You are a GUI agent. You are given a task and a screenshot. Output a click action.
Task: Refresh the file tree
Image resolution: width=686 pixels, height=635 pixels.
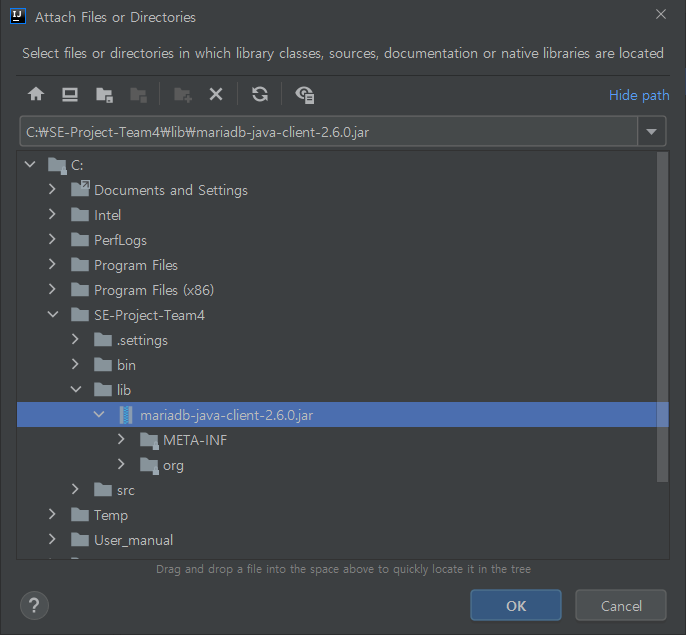click(x=260, y=94)
